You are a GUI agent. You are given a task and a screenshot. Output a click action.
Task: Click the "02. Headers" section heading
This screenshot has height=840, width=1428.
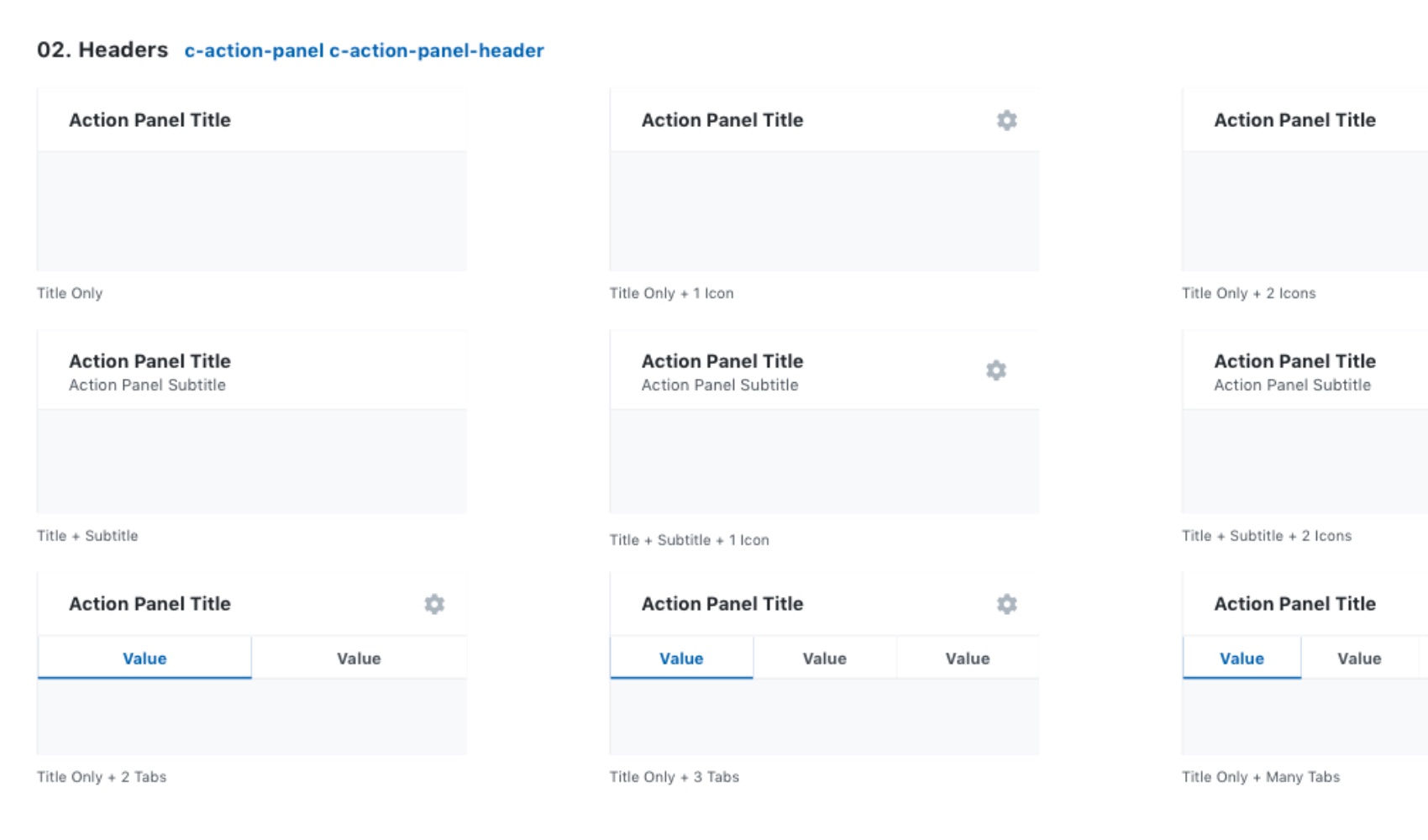(x=102, y=50)
